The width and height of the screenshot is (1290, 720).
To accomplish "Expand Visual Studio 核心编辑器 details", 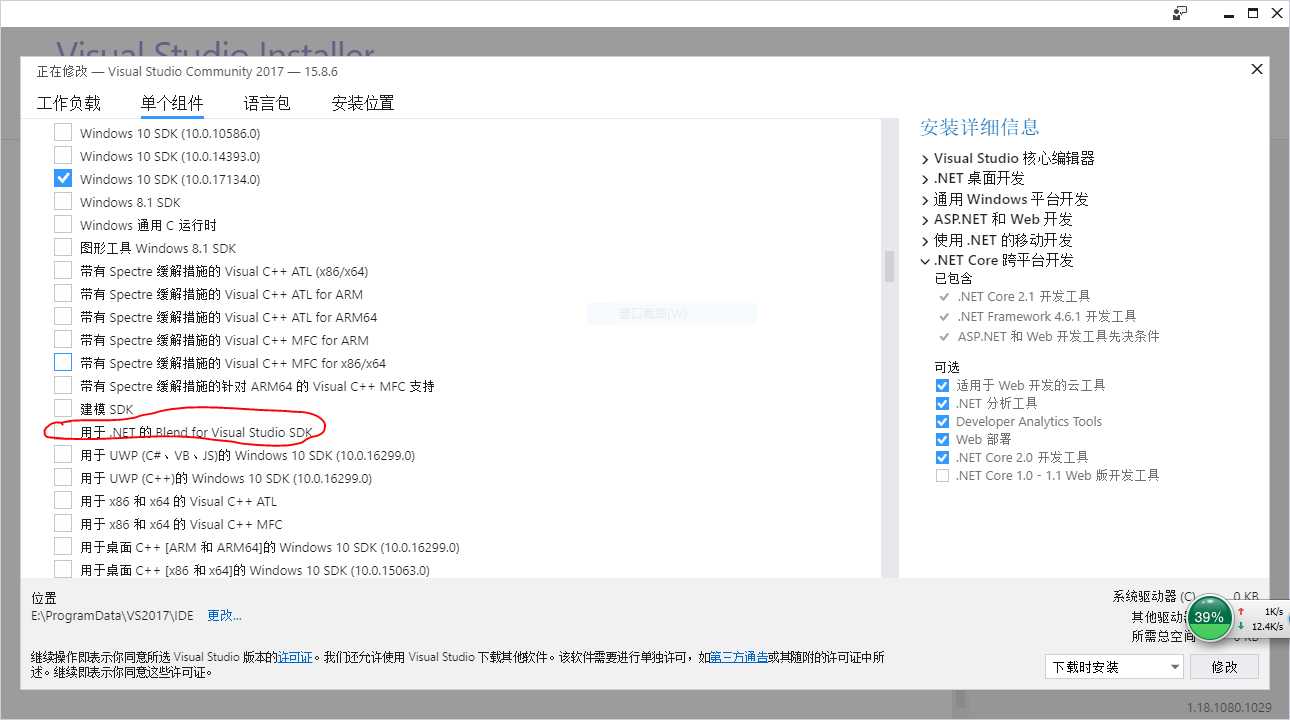I will click(925, 159).
